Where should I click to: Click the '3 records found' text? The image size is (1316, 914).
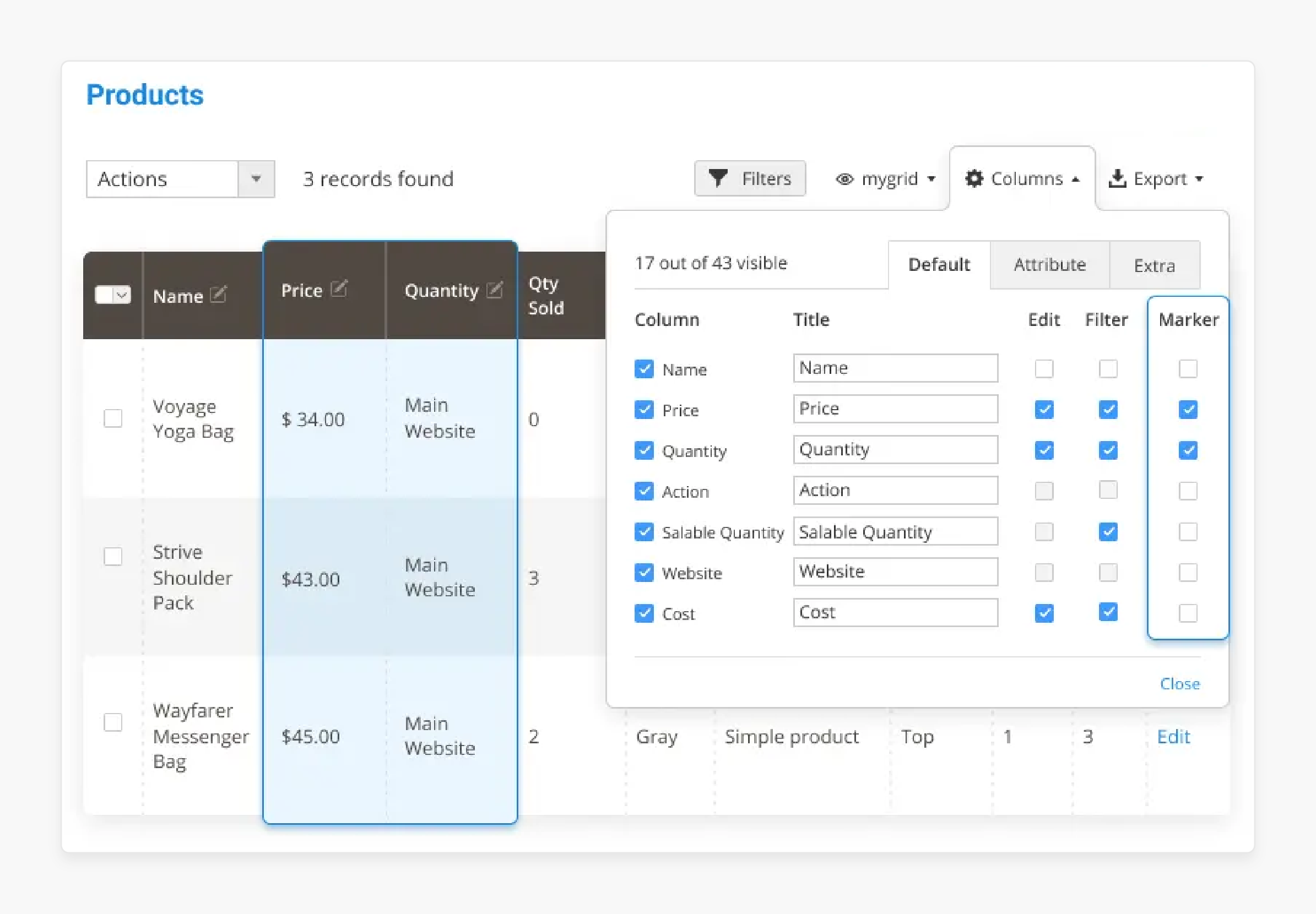378,179
